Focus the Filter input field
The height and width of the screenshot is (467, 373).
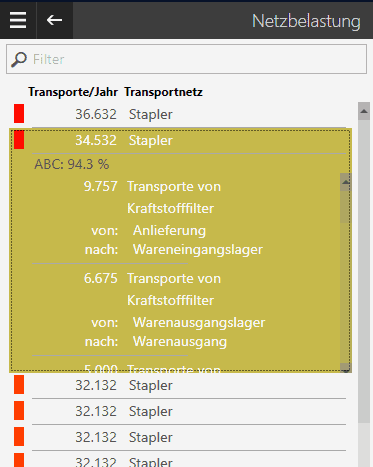point(186,59)
